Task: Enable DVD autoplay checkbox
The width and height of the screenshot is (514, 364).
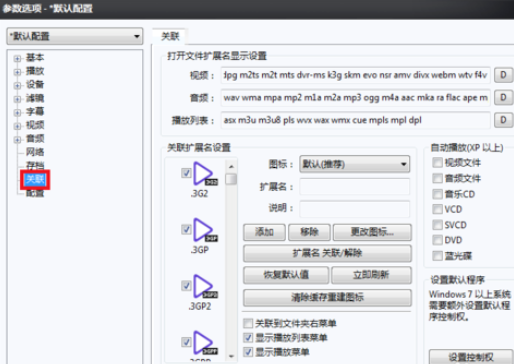Action: (x=437, y=240)
